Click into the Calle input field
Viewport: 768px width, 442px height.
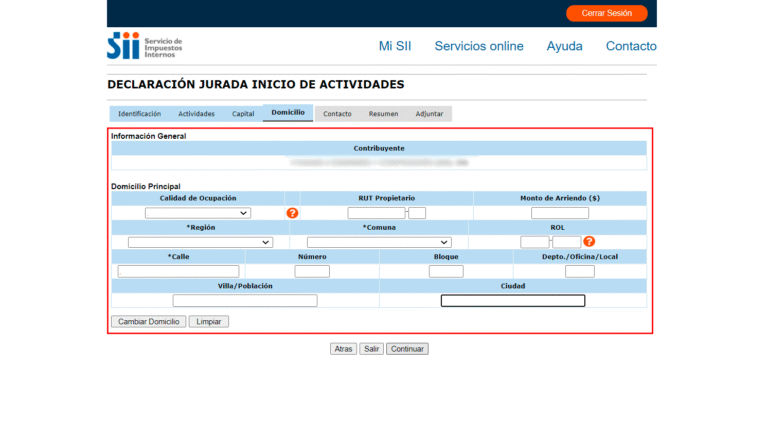[x=178, y=271]
